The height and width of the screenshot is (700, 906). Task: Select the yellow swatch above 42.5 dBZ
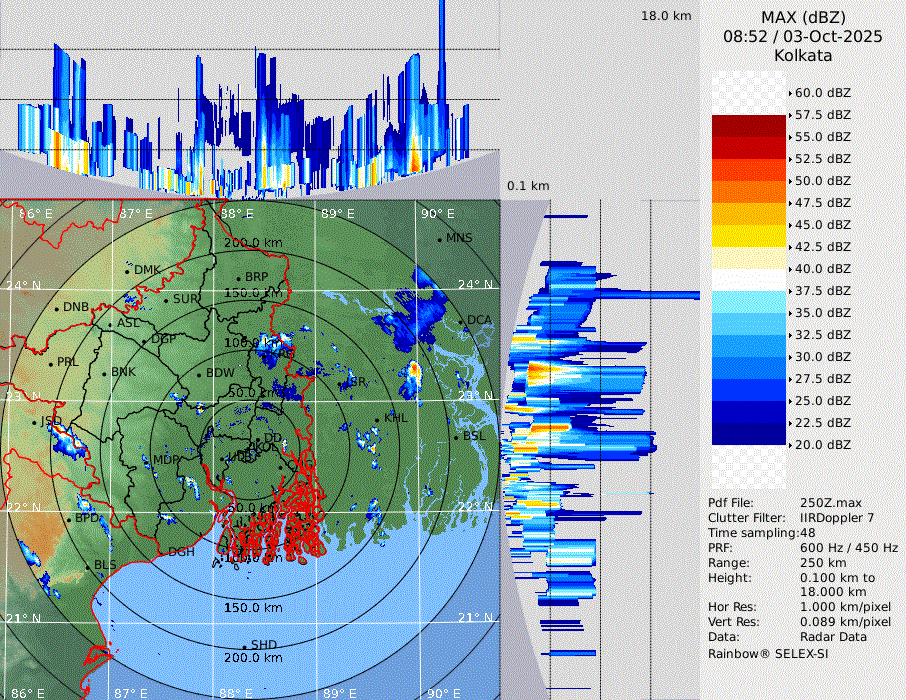tap(749, 235)
